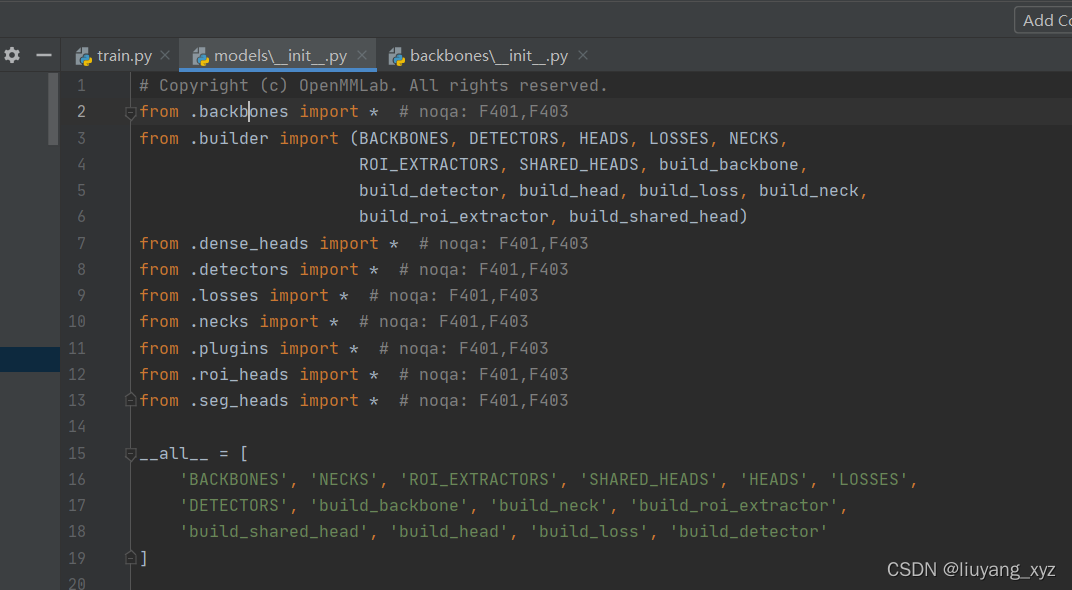
Task: Collapse the __all__ block fold marker
Action: (130, 453)
